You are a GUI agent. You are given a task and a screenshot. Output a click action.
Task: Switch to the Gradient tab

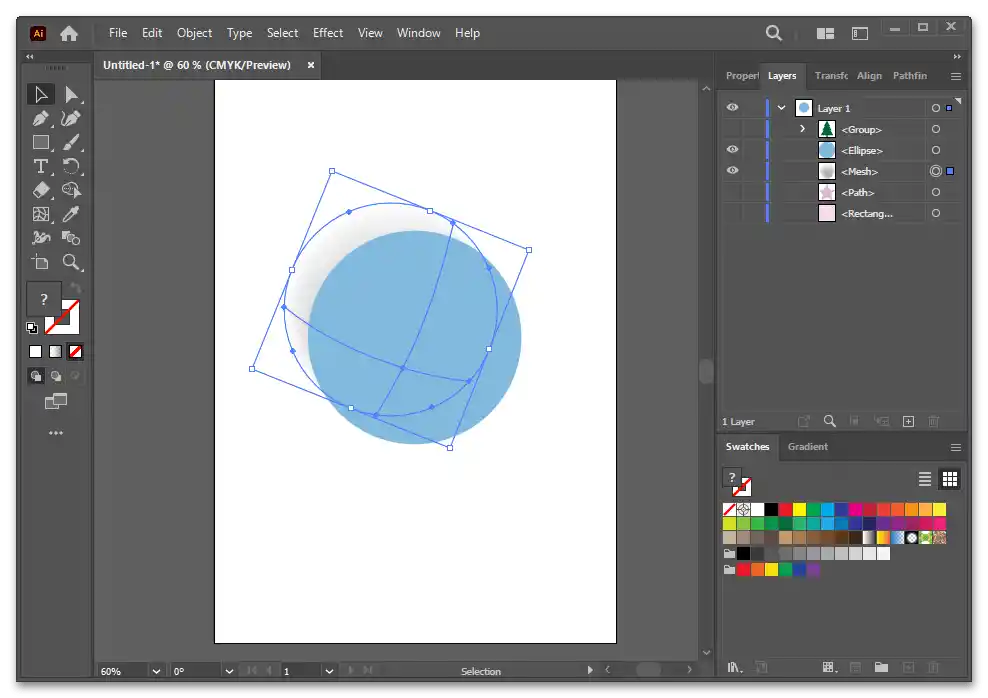[x=807, y=447]
